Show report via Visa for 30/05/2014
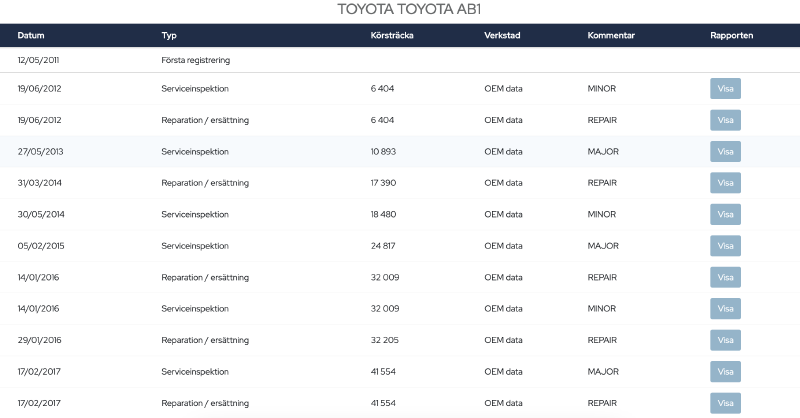Viewport: 800px width, 418px height. (x=725, y=214)
